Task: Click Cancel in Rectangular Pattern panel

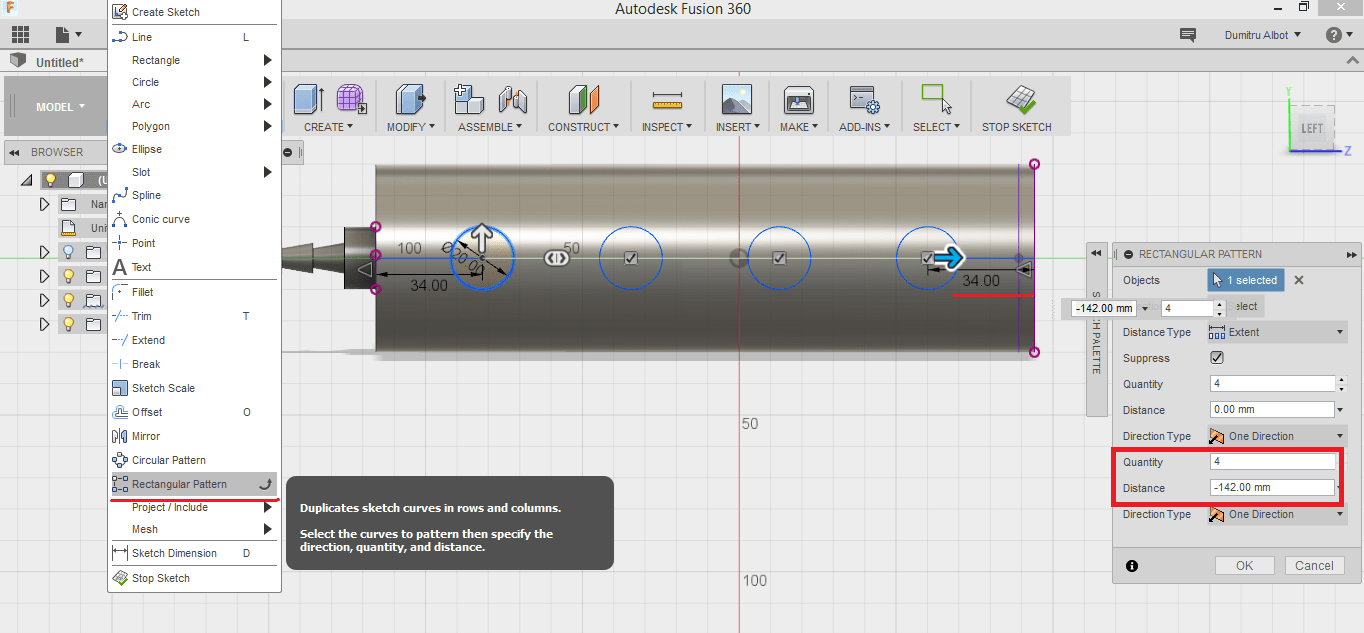Action: pyautogui.click(x=1314, y=565)
